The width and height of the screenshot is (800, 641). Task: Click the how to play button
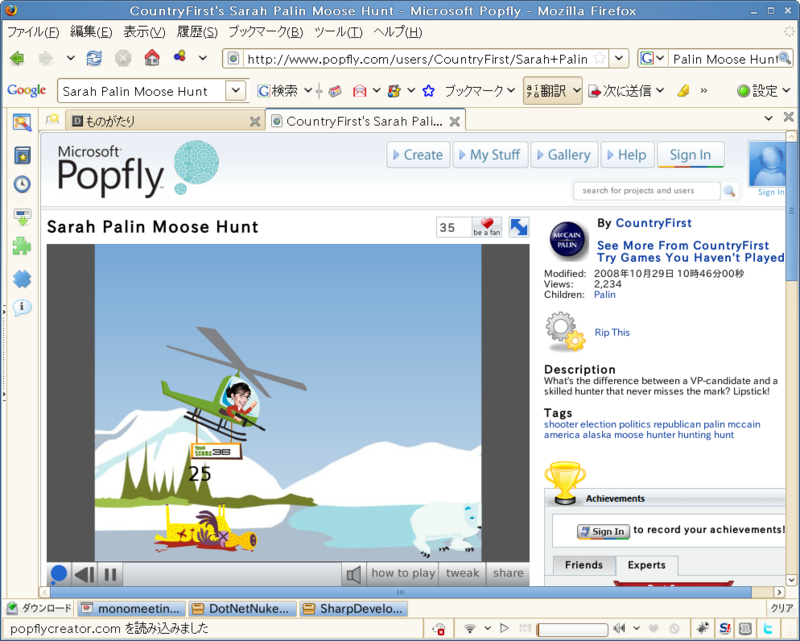coord(403,573)
